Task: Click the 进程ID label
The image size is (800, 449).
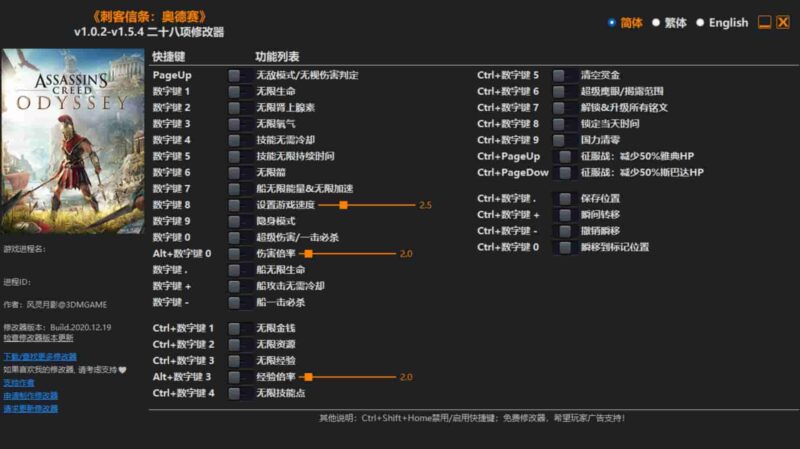Action: [x=17, y=282]
